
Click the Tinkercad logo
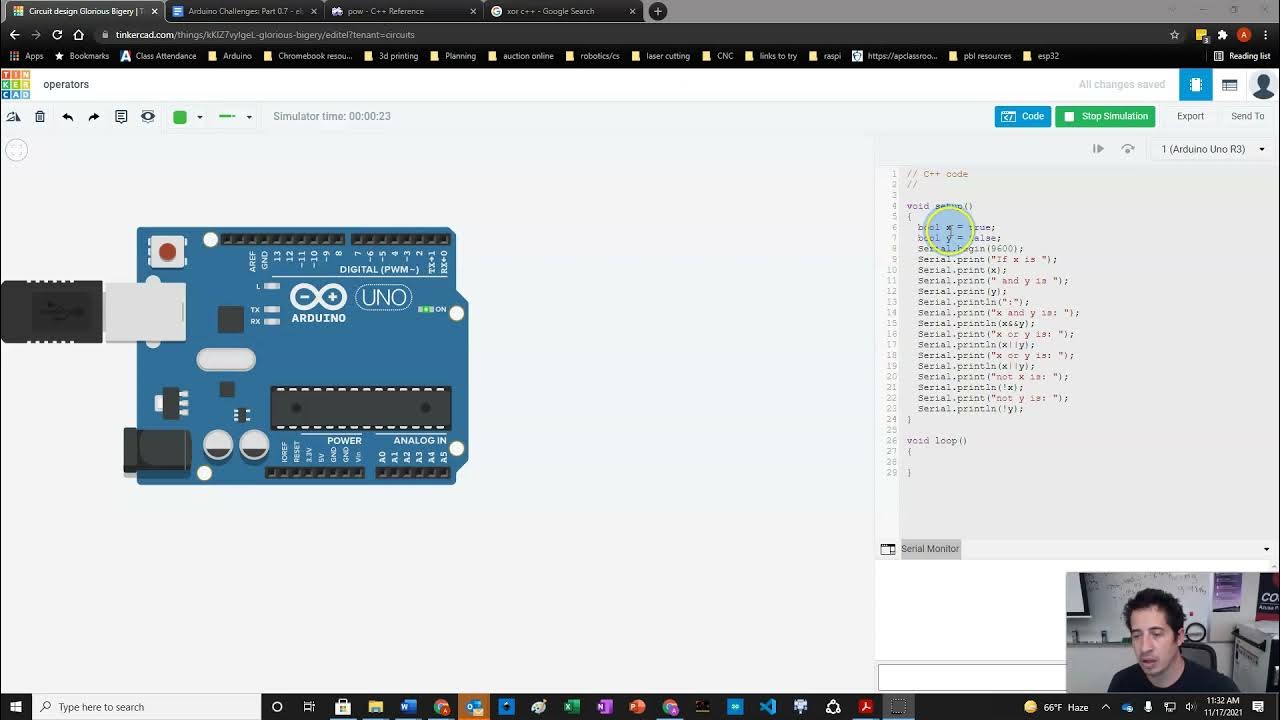pos(15,84)
